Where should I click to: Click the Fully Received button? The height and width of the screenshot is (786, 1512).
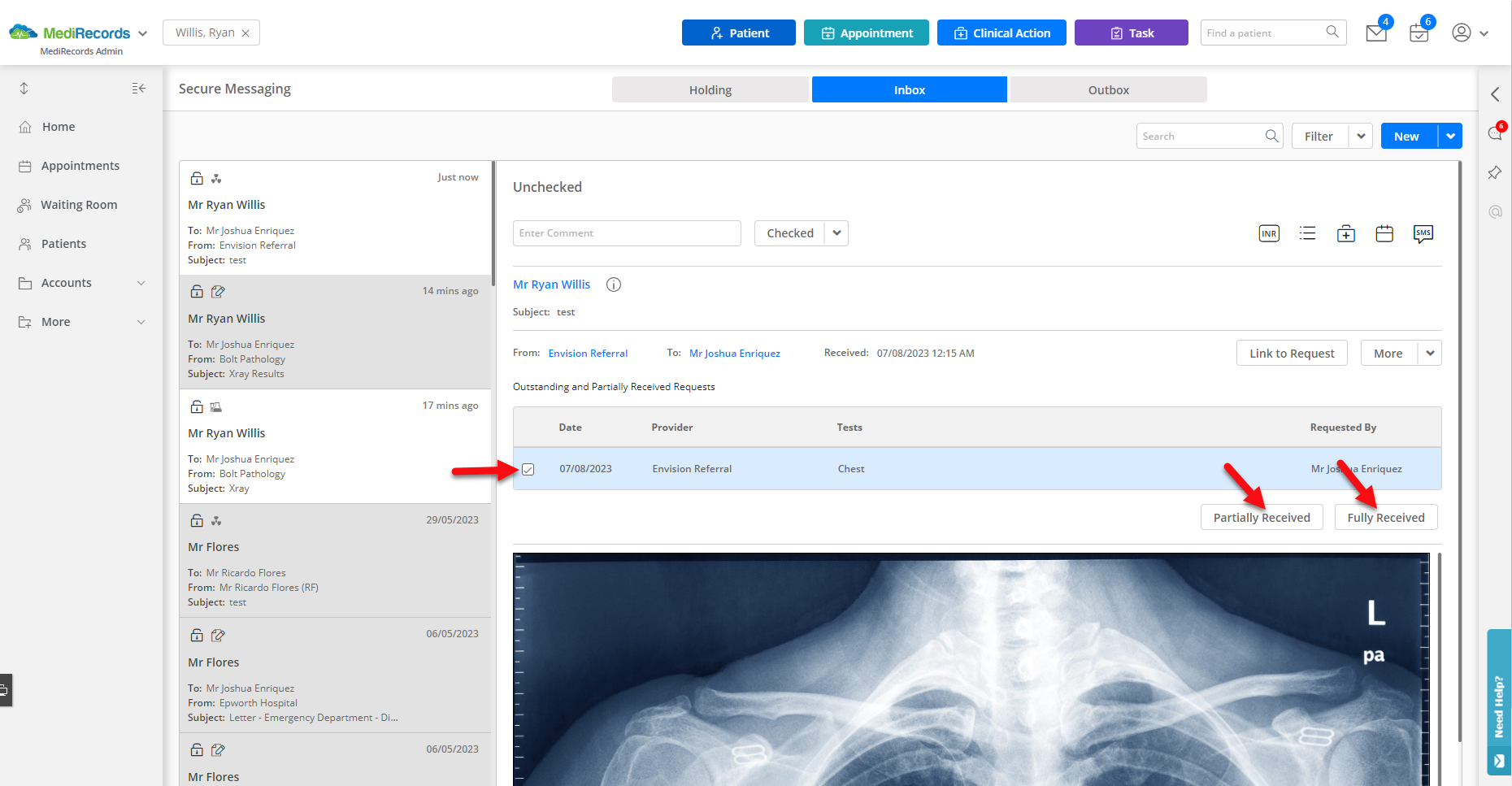point(1386,517)
